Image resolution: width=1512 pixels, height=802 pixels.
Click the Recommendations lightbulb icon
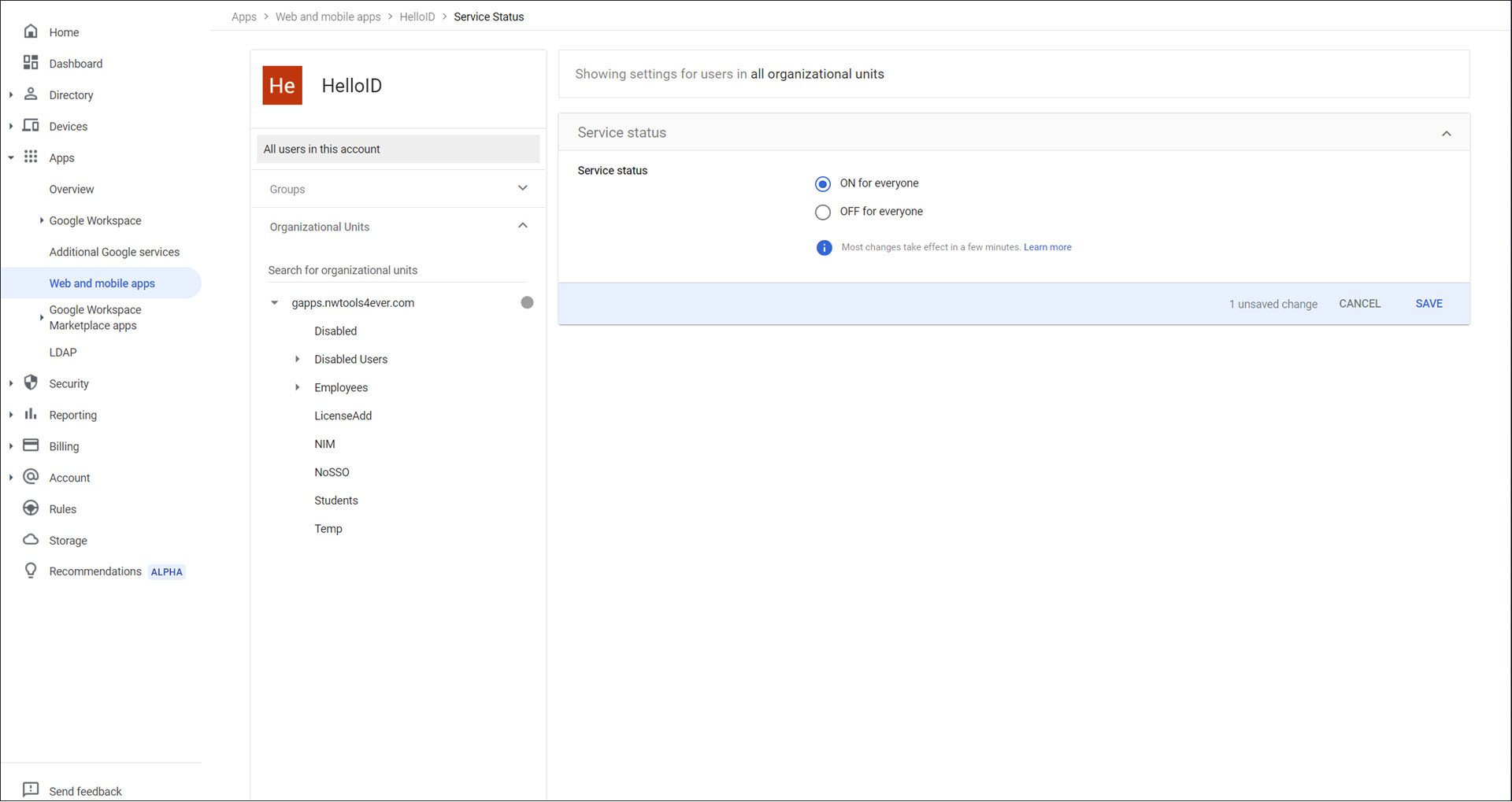(31, 571)
